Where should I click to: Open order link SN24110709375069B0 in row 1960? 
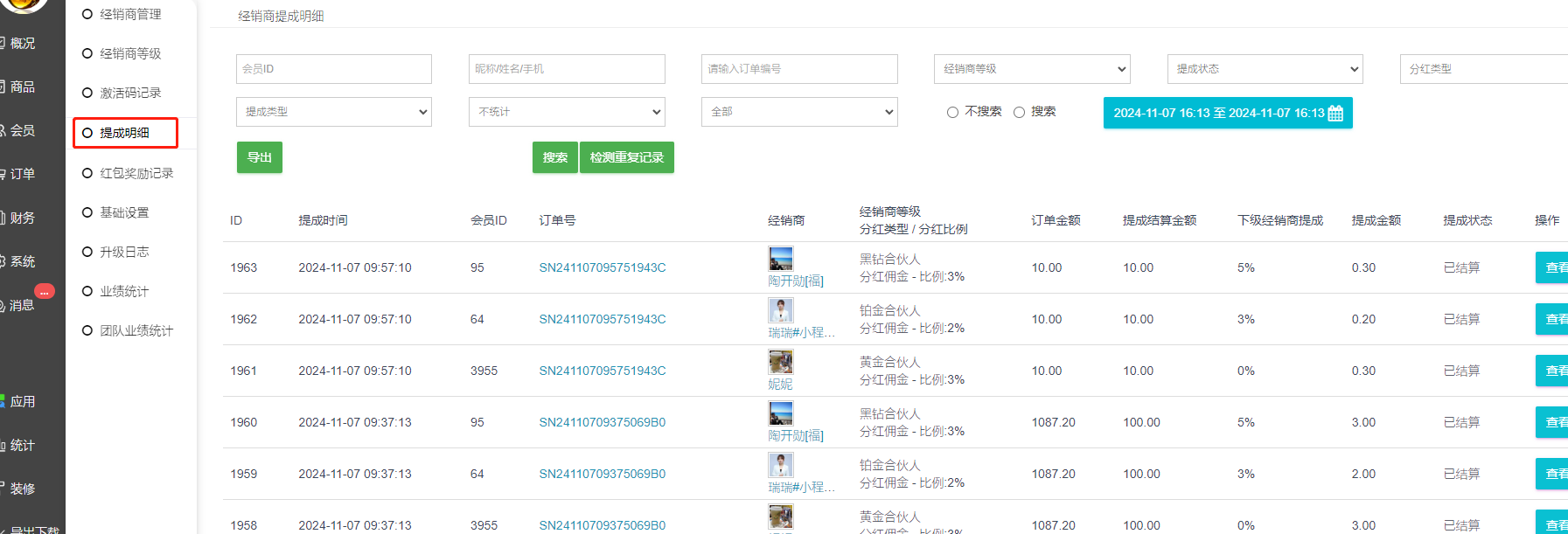(x=602, y=422)
